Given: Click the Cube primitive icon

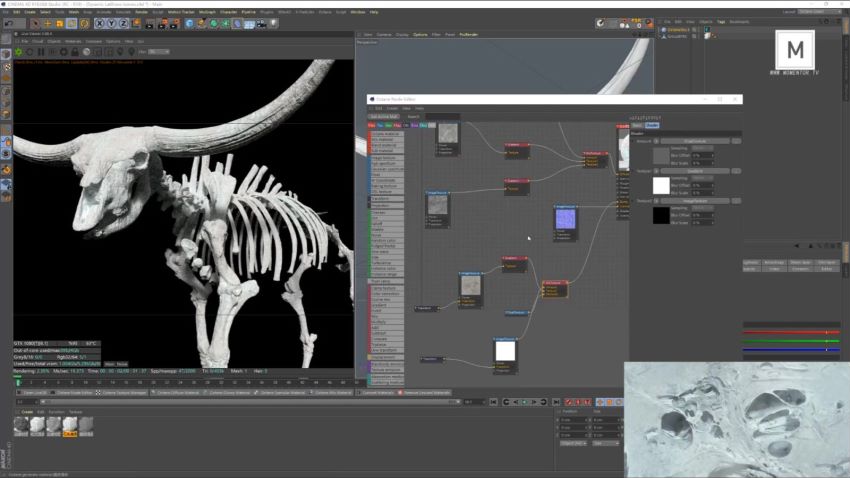Looking at the screenshot, I should [x=189, y=22].
